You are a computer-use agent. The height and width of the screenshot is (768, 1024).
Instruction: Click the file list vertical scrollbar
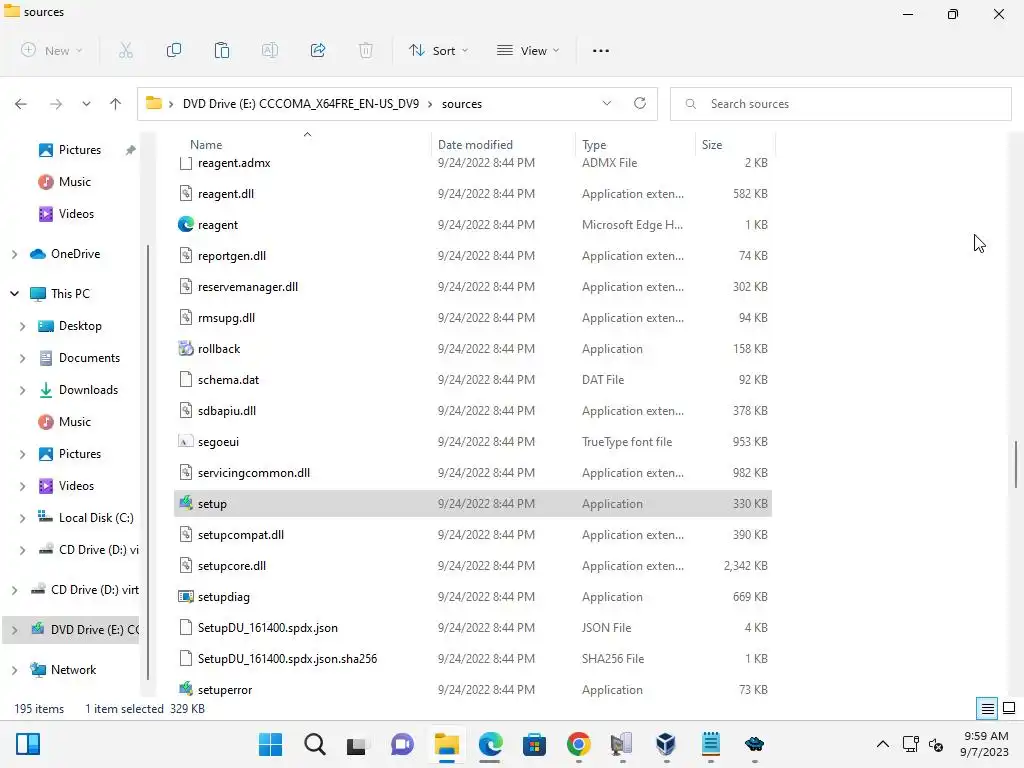[x=1016, y=464]
